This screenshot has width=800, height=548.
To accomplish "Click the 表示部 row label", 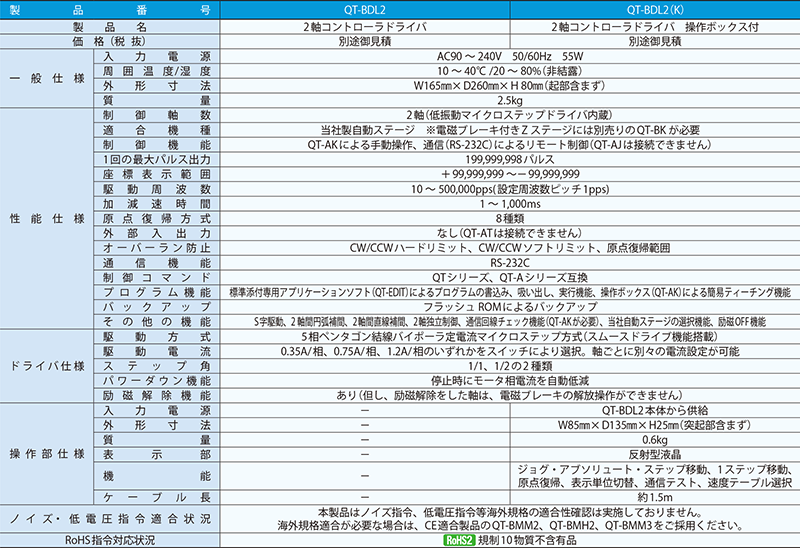I will coord(157,455).
